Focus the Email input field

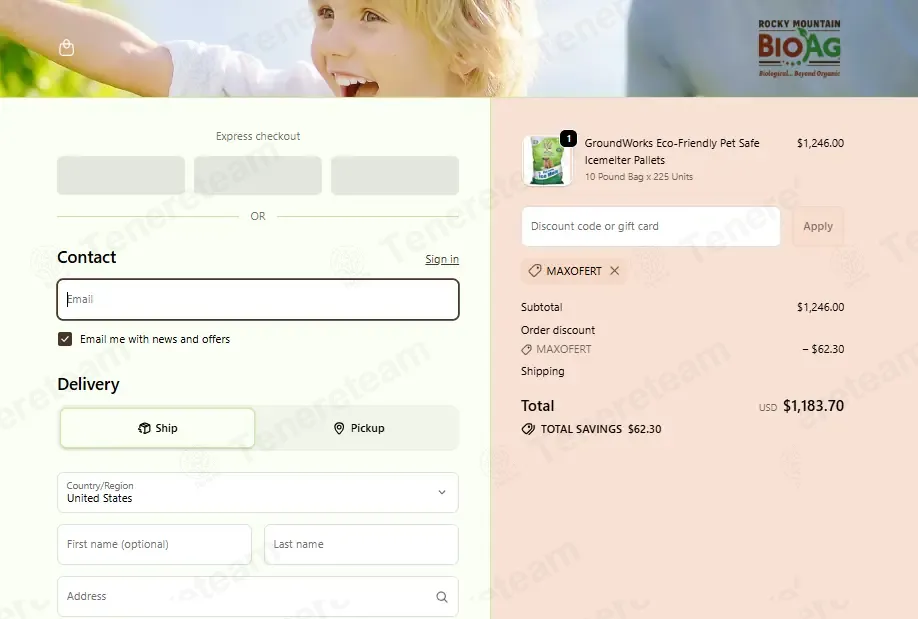[258, 299]
